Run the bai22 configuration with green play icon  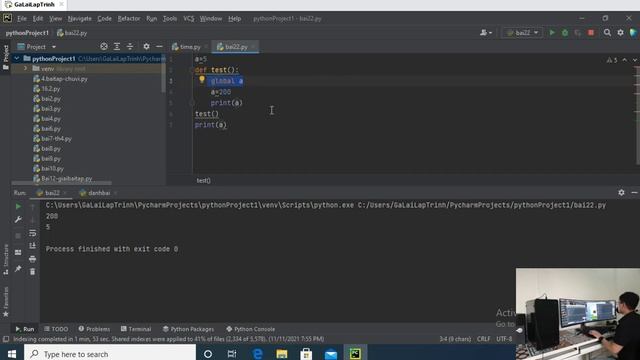pyautogui.click(x=552, y=33)
